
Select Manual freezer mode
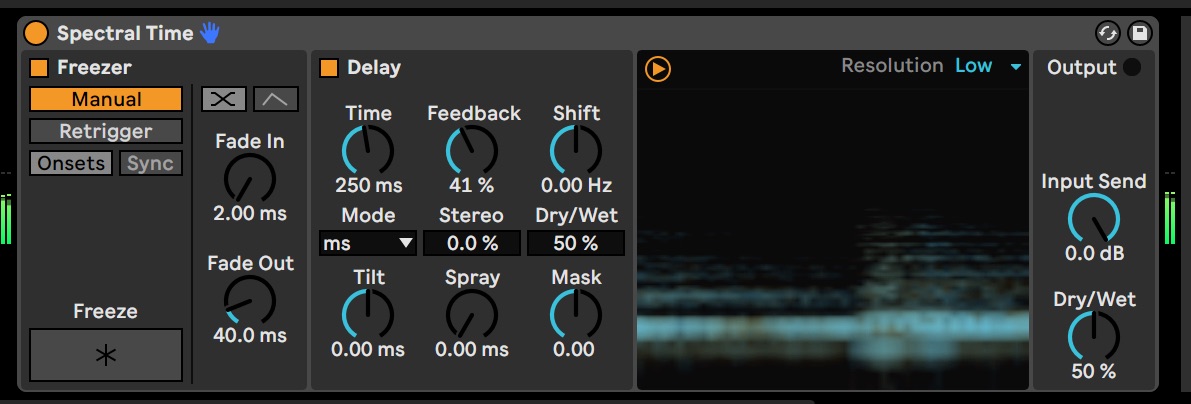pos(106,99)
